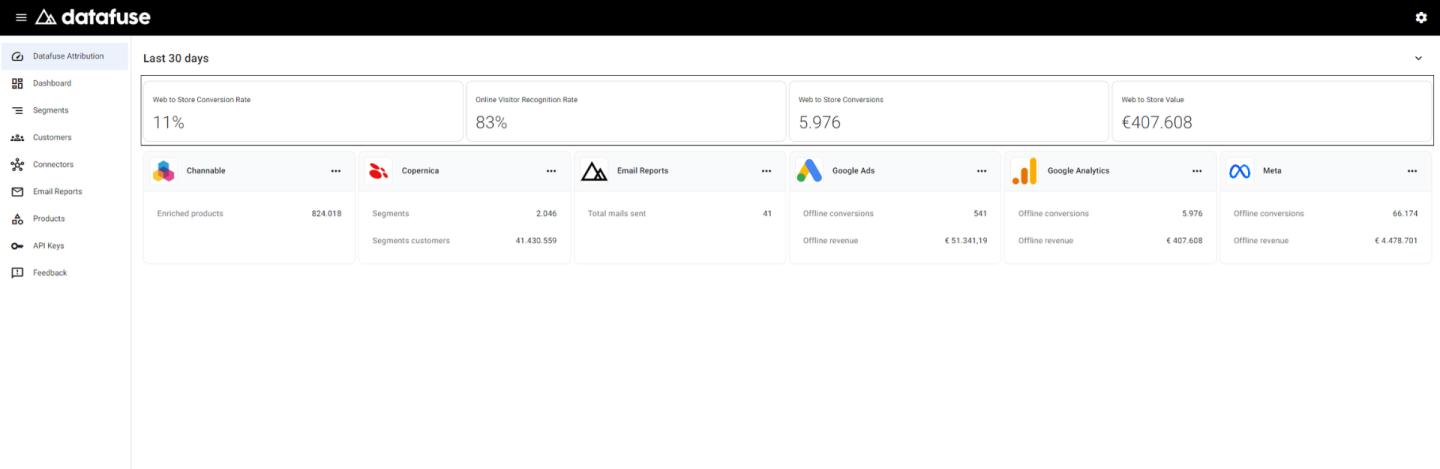Click the Last 30 days heading
The image size is (1440, 469).
[176, 58]
